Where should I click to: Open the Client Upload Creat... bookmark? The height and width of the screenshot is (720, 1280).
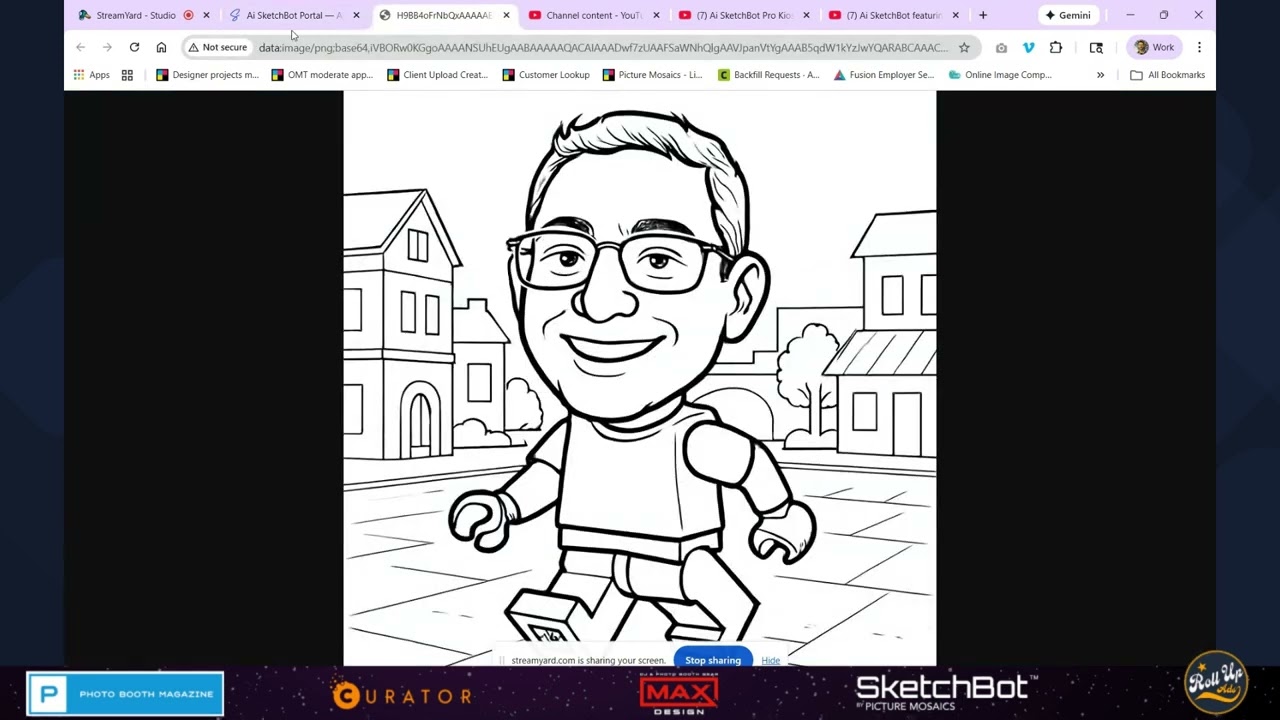click(437, 75)
